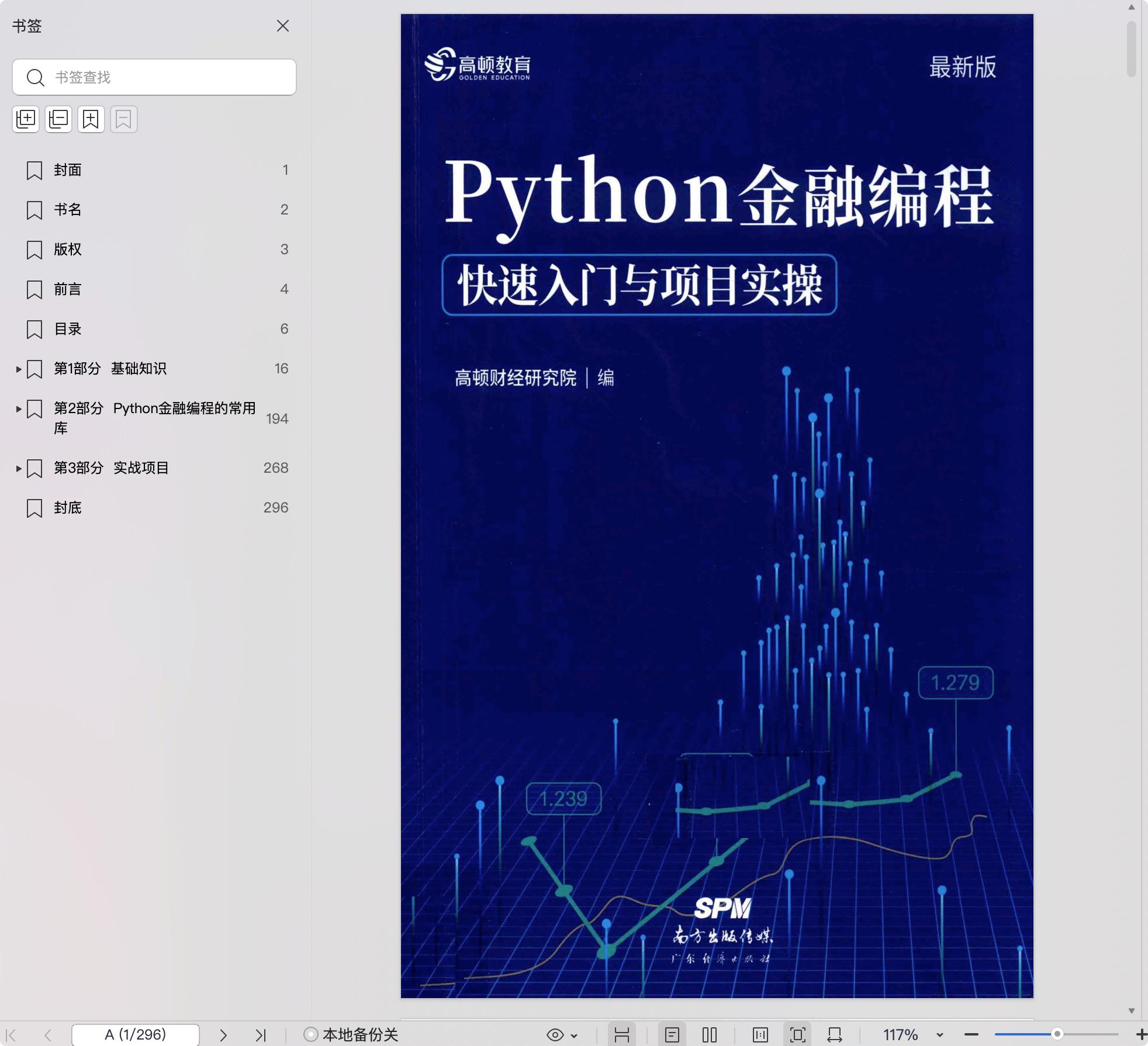1148x1046 pixels.
Task: Select single page view icon
Action: 672,1035
